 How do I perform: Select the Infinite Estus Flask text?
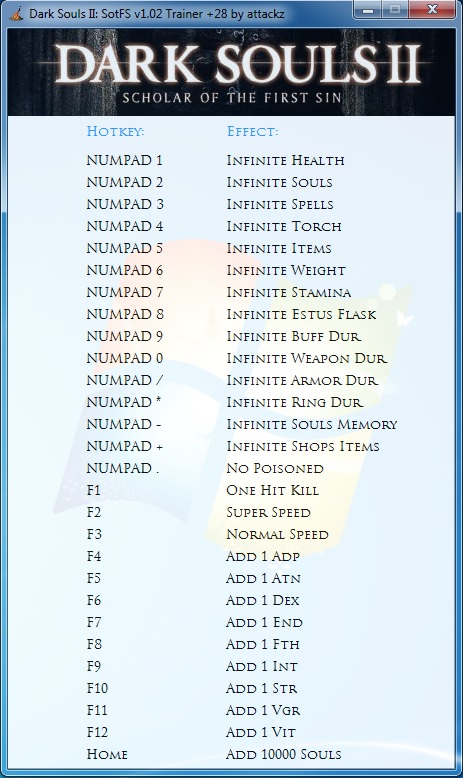(x=301, y=314)
